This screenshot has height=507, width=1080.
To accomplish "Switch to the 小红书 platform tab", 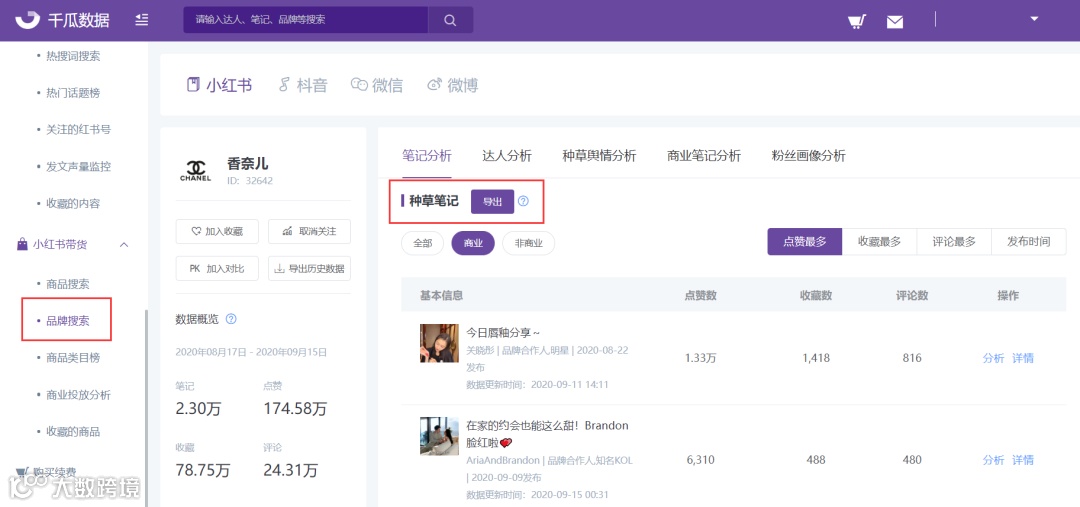I will (x=220, y=85).
